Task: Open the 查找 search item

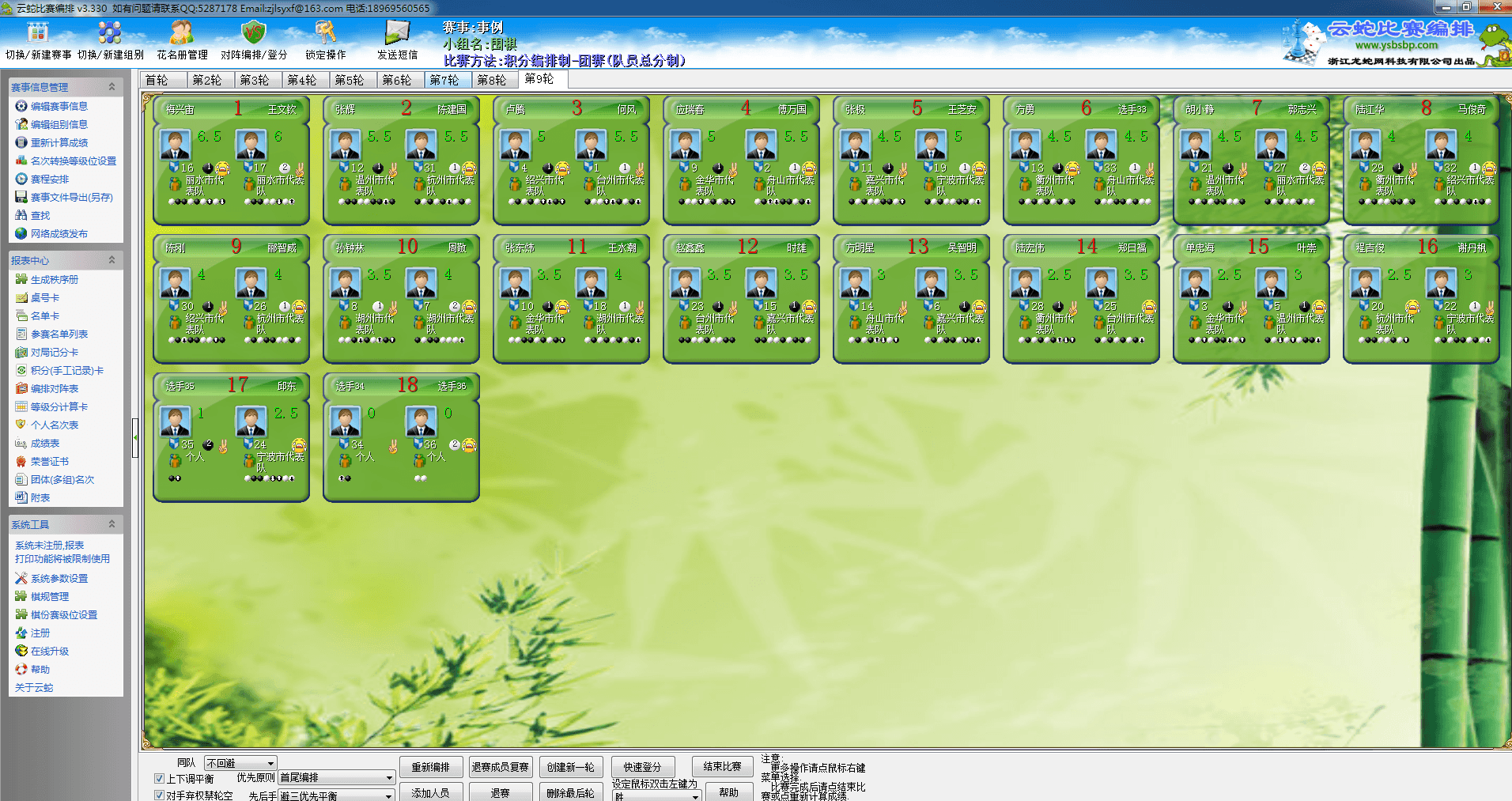Action: (x=32, y=215)
